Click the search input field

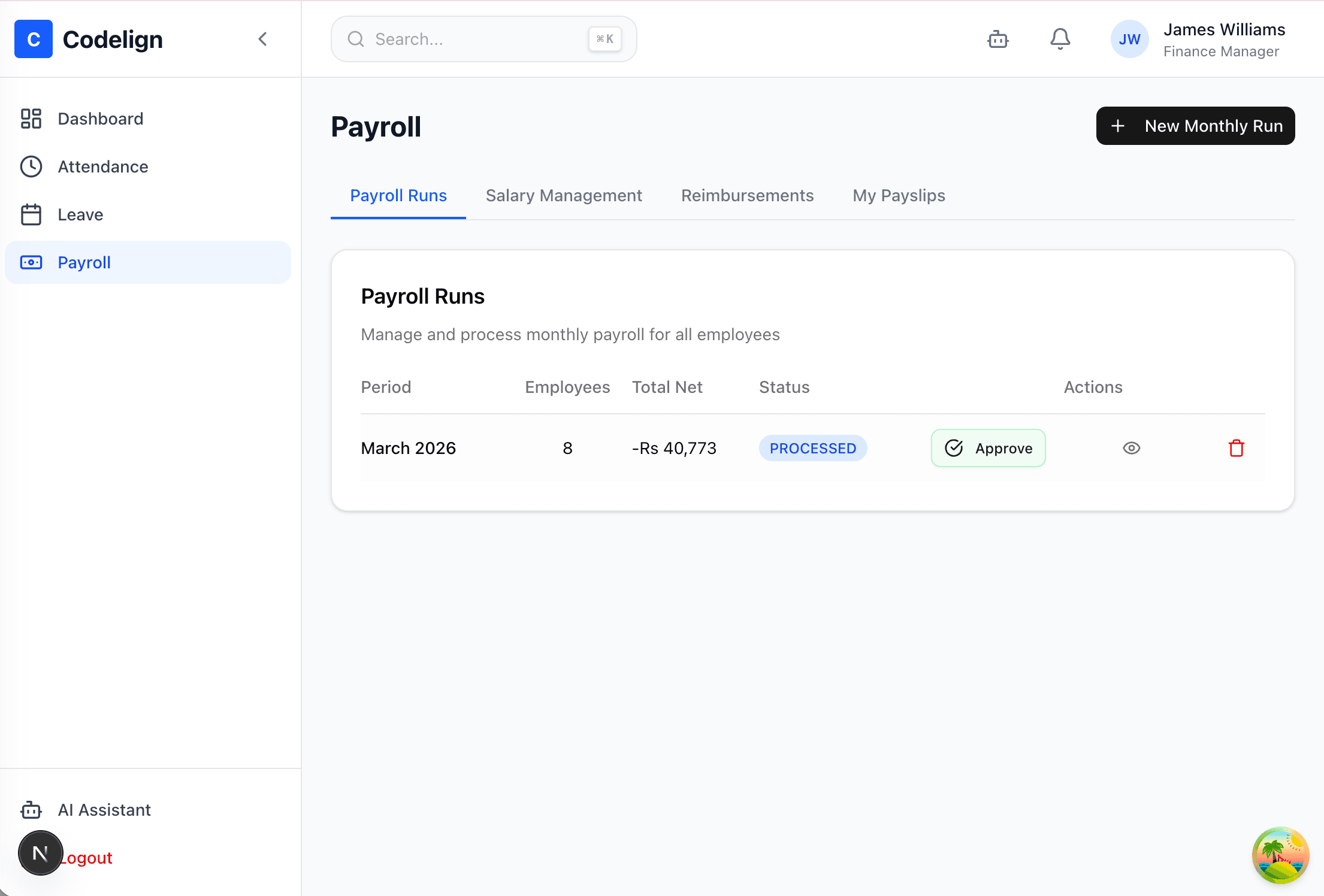[x=483, y=39]
